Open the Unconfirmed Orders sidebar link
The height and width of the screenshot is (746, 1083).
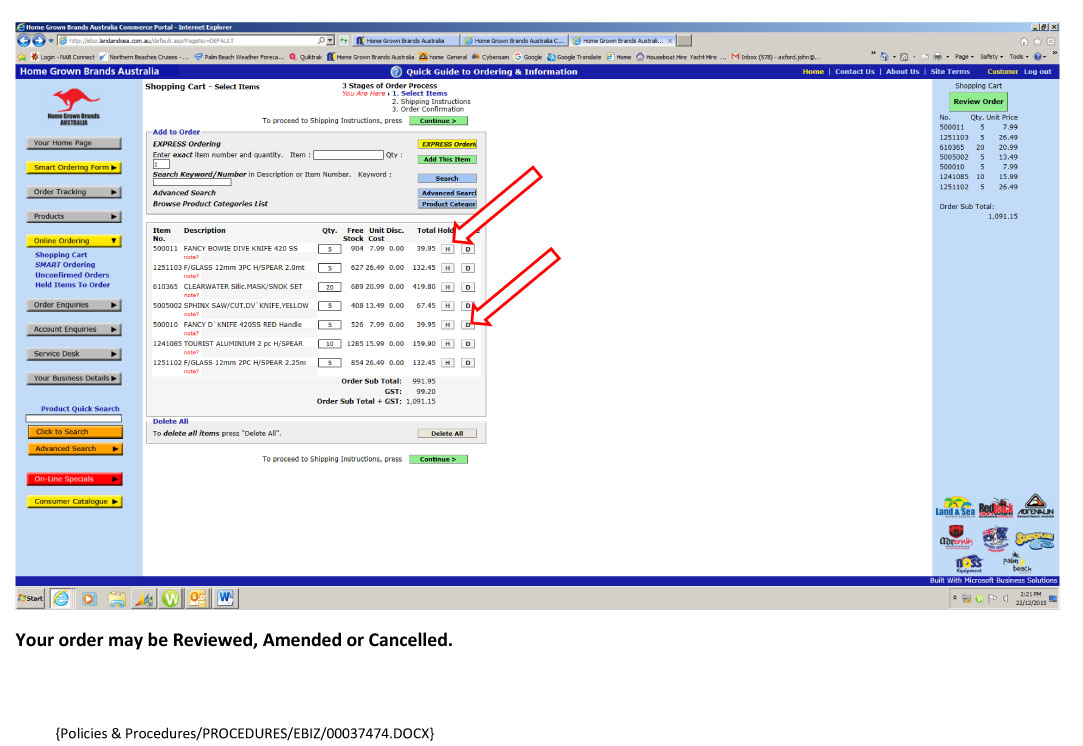click(72, 275)
